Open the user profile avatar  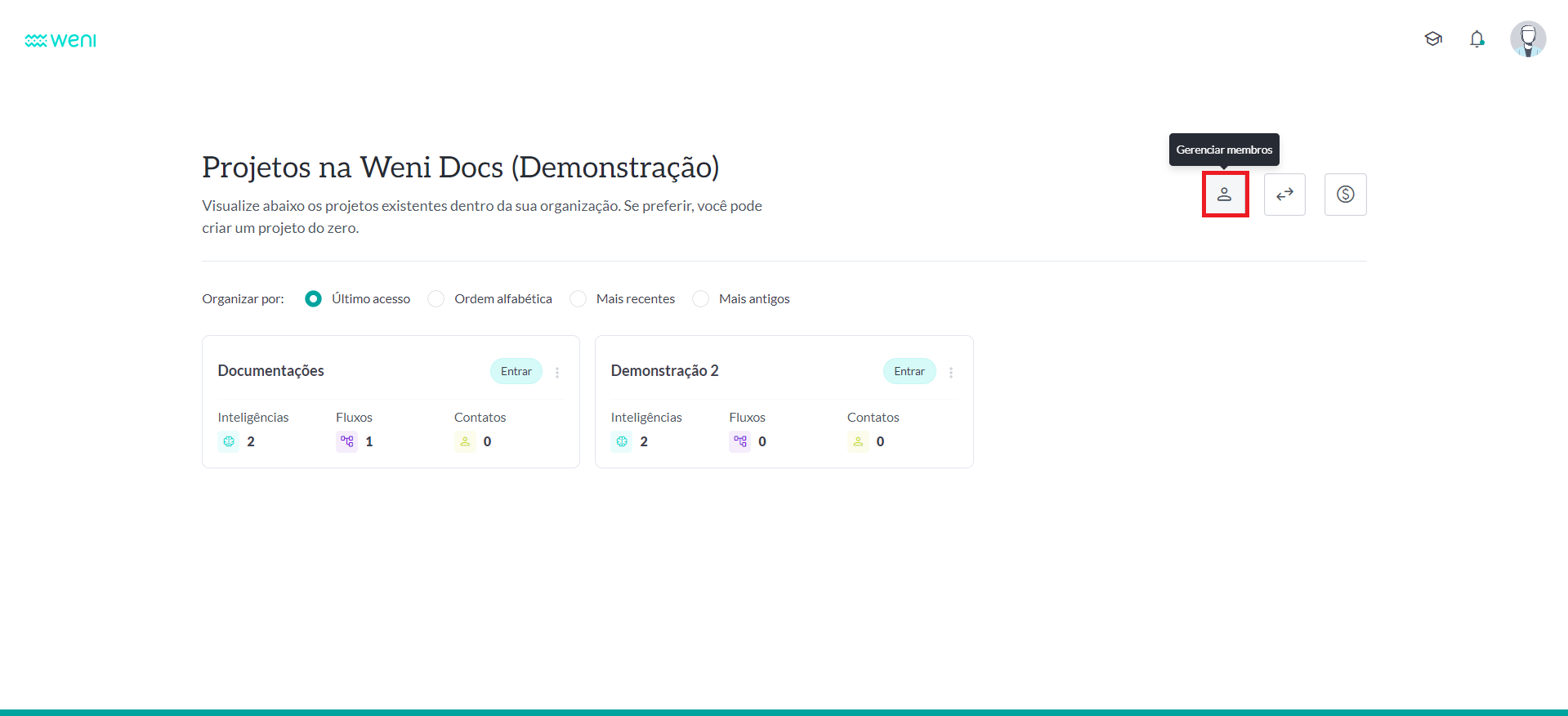pyautogui.click(x=1527, y=38)
